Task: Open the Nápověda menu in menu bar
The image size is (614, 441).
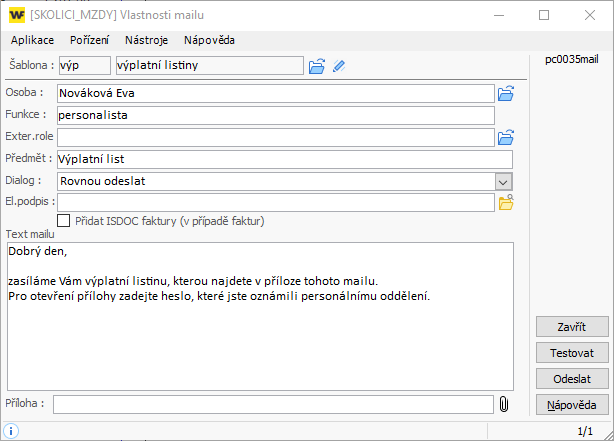Action: tap(209, 41)
